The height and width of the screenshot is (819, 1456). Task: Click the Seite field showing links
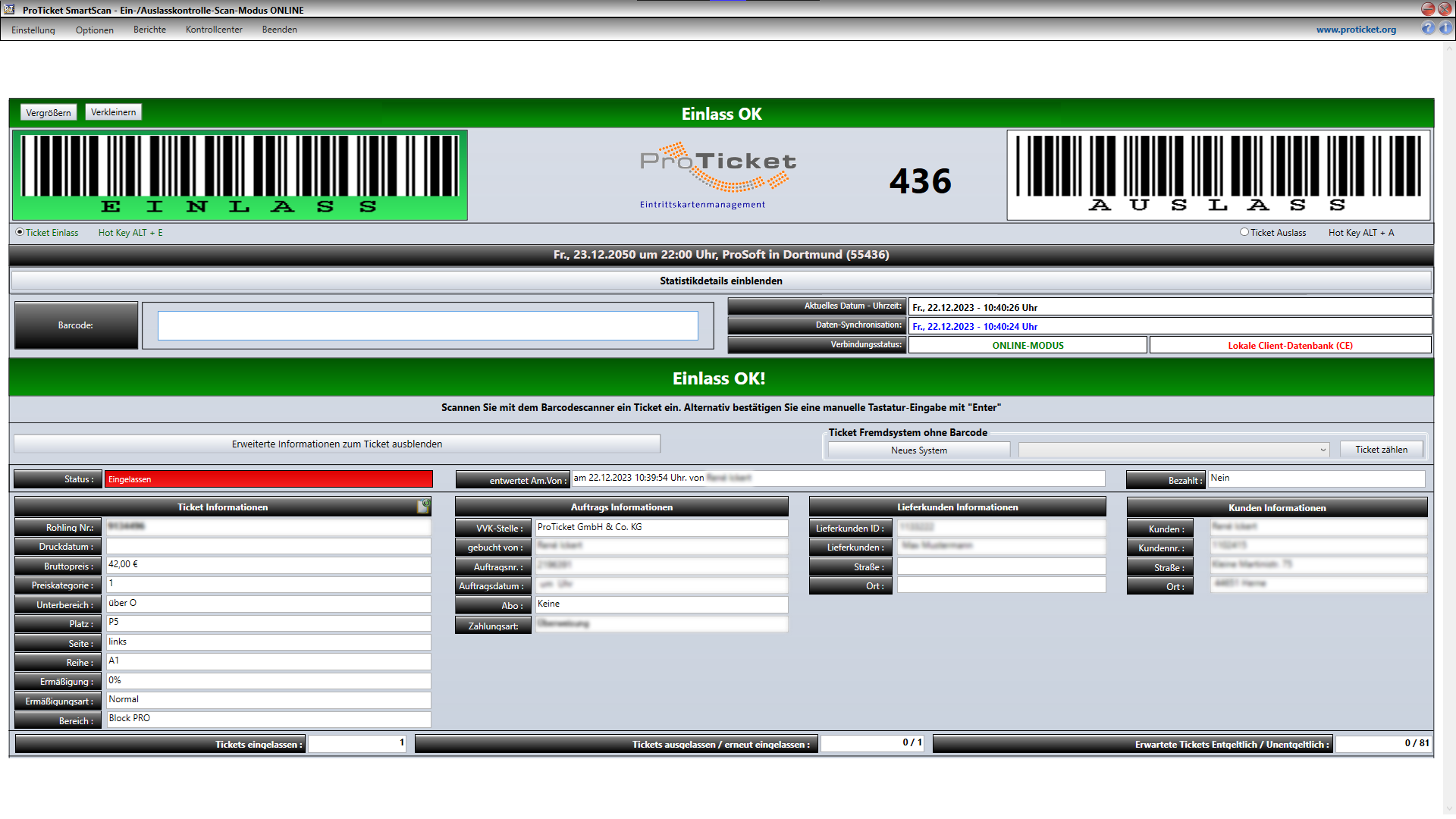tap(268, 642)
